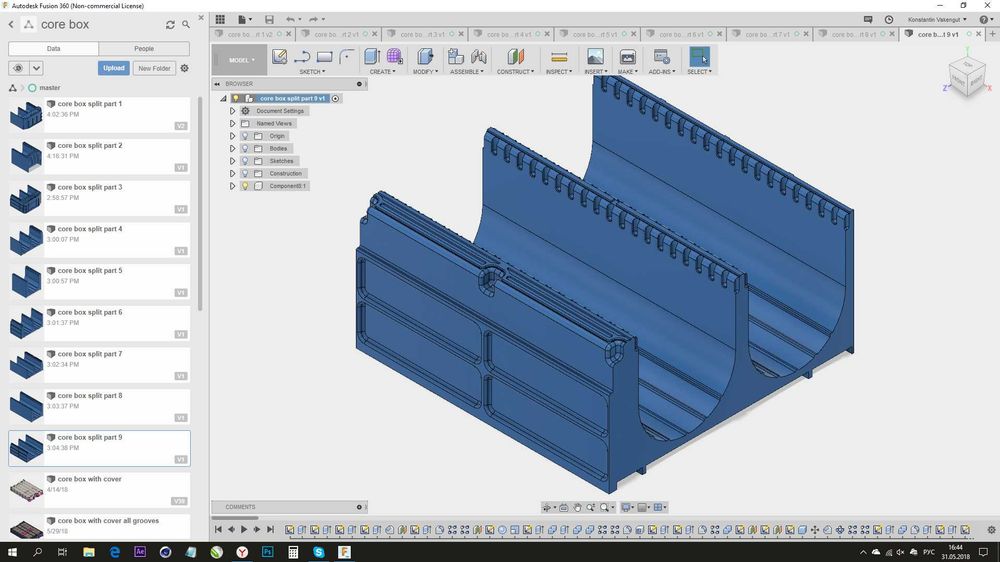The image size is (1000, 562).
Task: Activate the Measure tool
Action: (x=559, y=57)
